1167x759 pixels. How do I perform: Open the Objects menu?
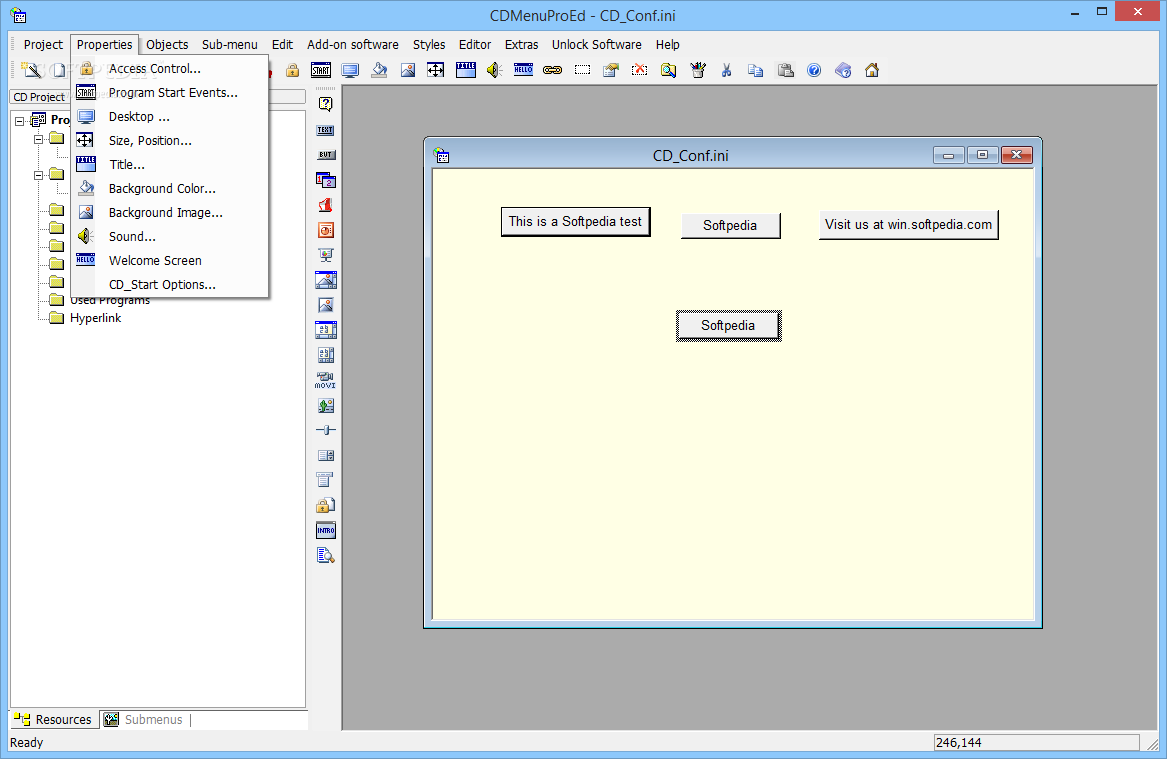coord(167,45)
